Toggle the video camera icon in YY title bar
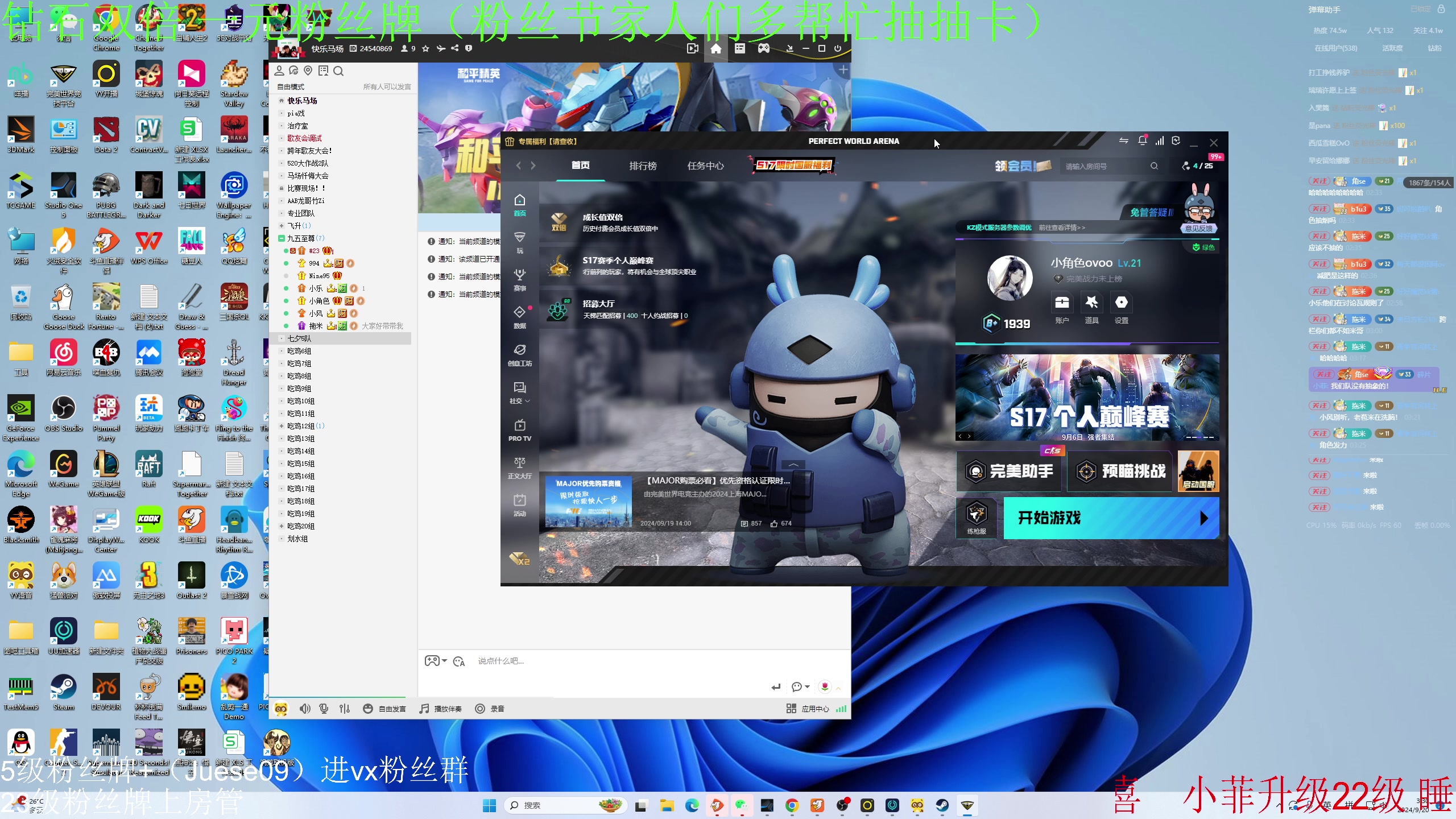Screen dimensions: 1456x819 pyautogui.click(x=693, y=48)
